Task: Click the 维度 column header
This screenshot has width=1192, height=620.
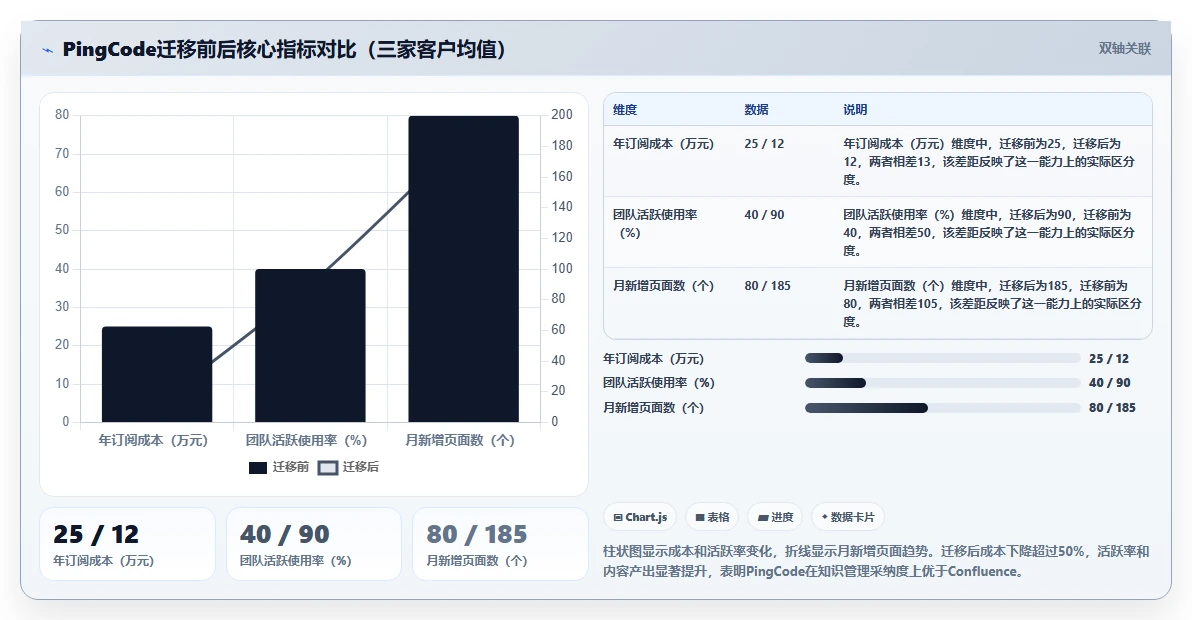Action: (x=625, y=109)
